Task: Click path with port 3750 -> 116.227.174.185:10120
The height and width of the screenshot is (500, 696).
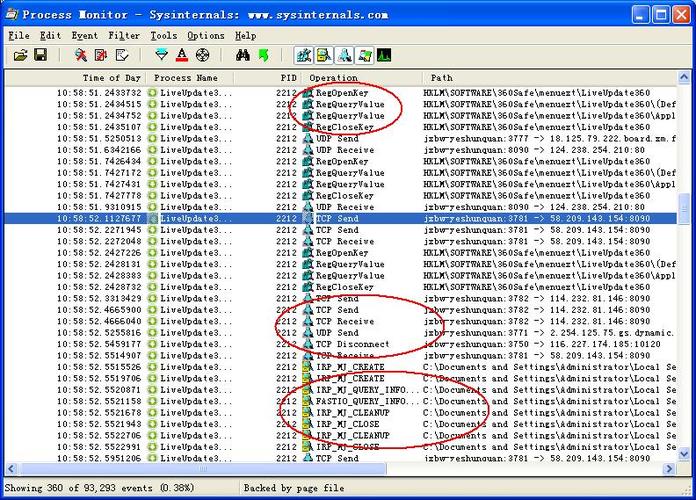Action: [542, 344]
